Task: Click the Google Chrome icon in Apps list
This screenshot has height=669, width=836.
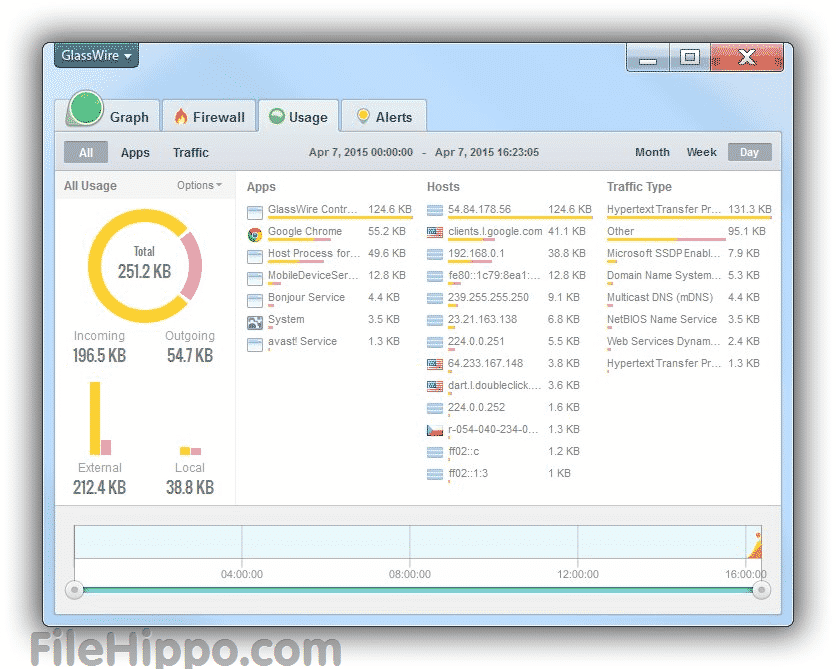Action: [255, 233]
